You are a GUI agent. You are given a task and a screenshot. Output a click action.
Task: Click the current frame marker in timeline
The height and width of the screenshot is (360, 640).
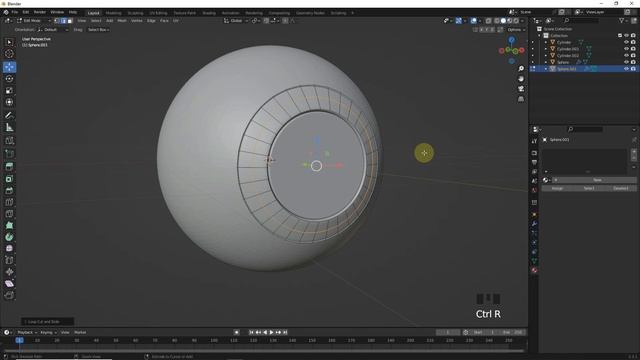pyautogui.click(x=19, y=340)
